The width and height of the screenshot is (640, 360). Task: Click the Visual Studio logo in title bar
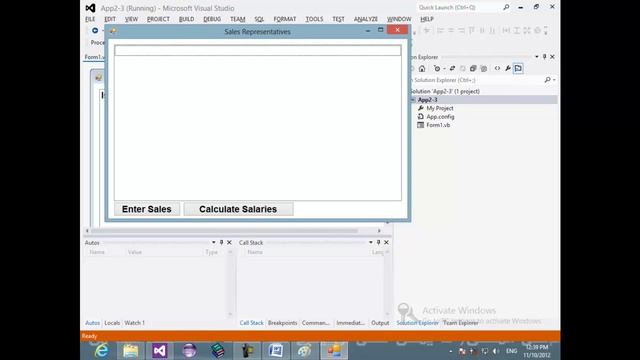tap(90, 8)
